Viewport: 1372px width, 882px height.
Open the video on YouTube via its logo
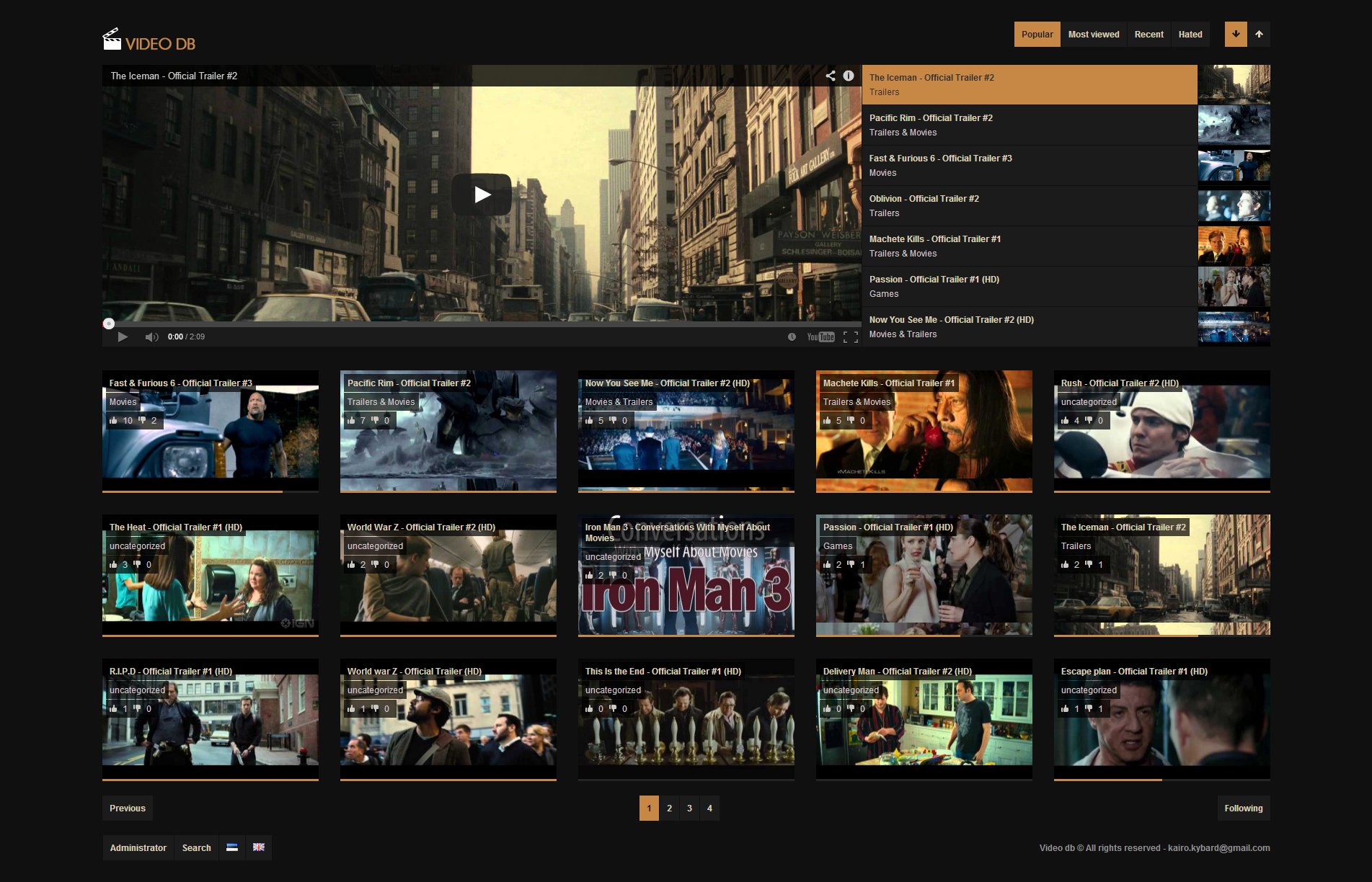tap(820, 337)
